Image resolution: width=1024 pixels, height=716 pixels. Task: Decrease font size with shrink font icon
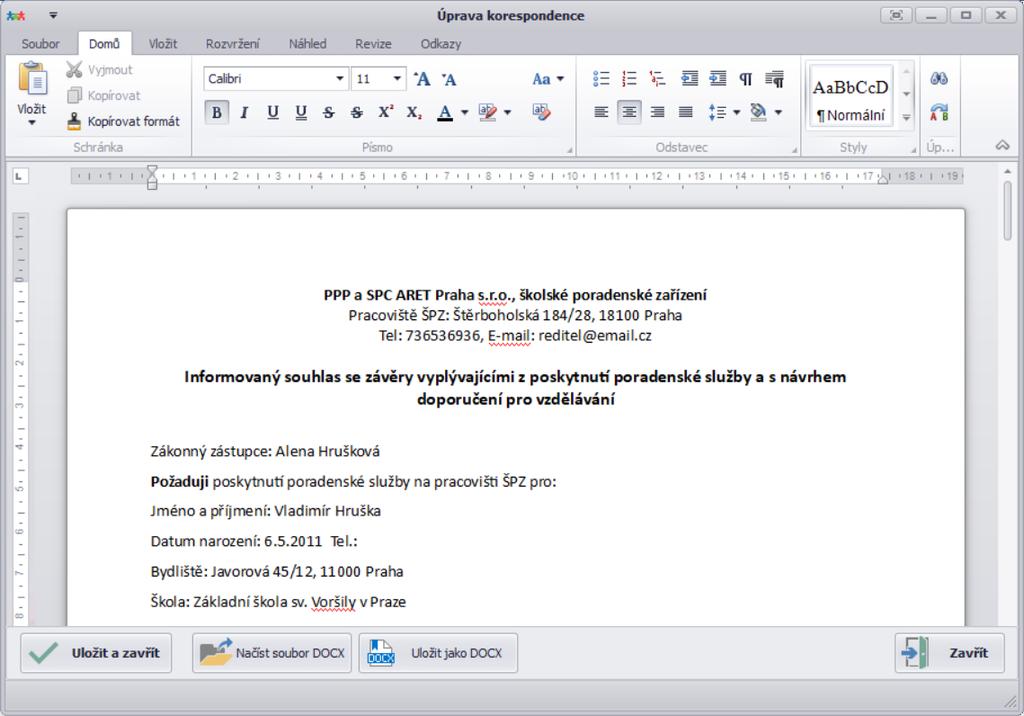[x=449, y=79]
